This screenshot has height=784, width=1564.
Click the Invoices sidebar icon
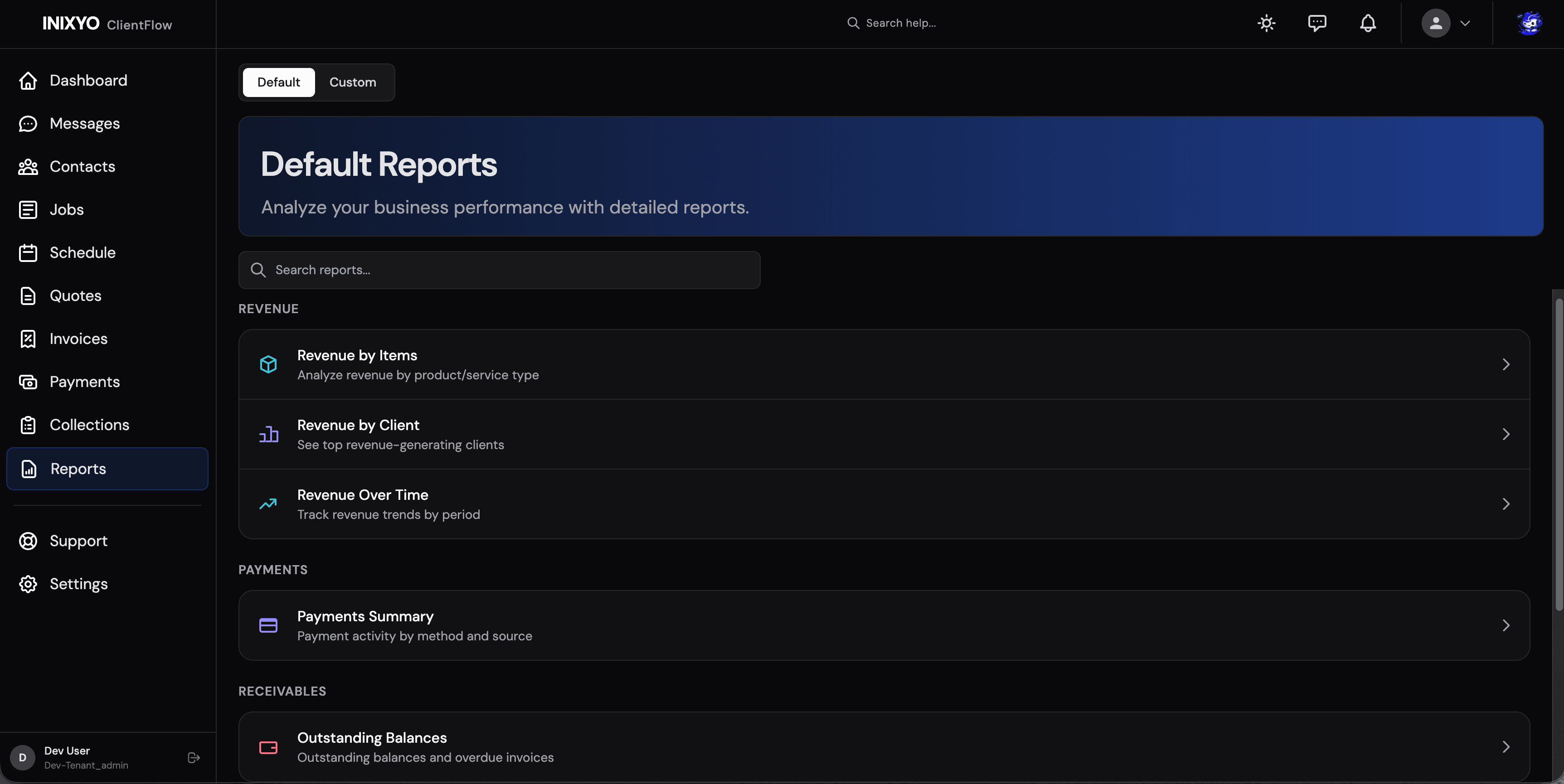(29, 339)
